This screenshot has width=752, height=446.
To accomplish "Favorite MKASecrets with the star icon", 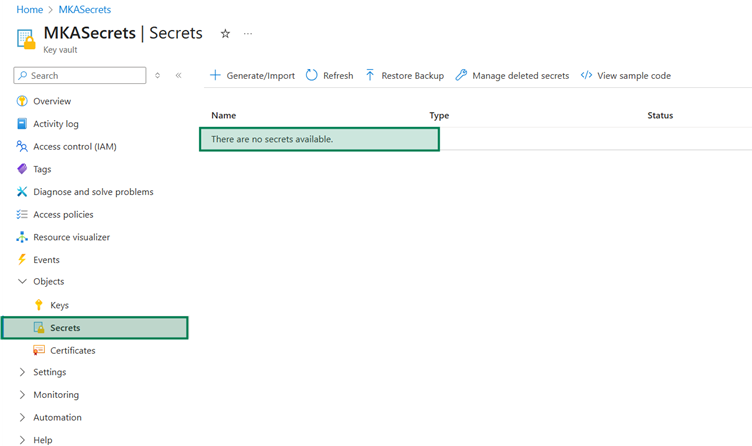I will tap(225, 33).
